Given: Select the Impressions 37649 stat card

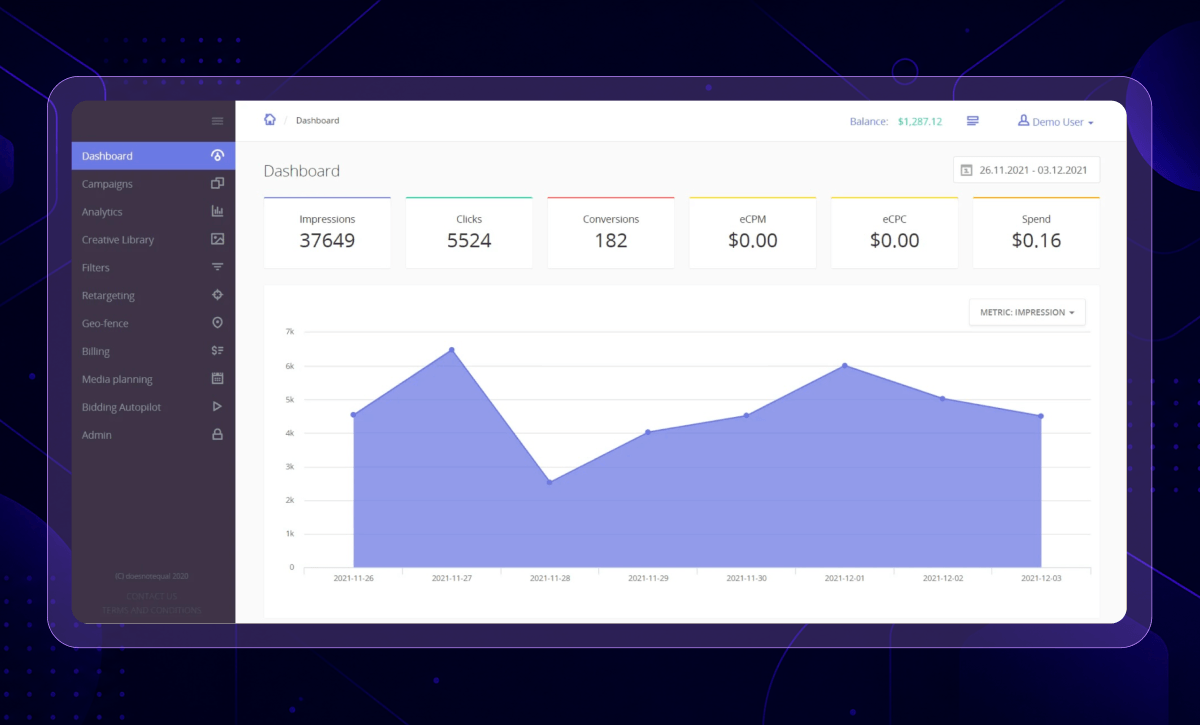Looking at the screenshot, I should 327,233.
